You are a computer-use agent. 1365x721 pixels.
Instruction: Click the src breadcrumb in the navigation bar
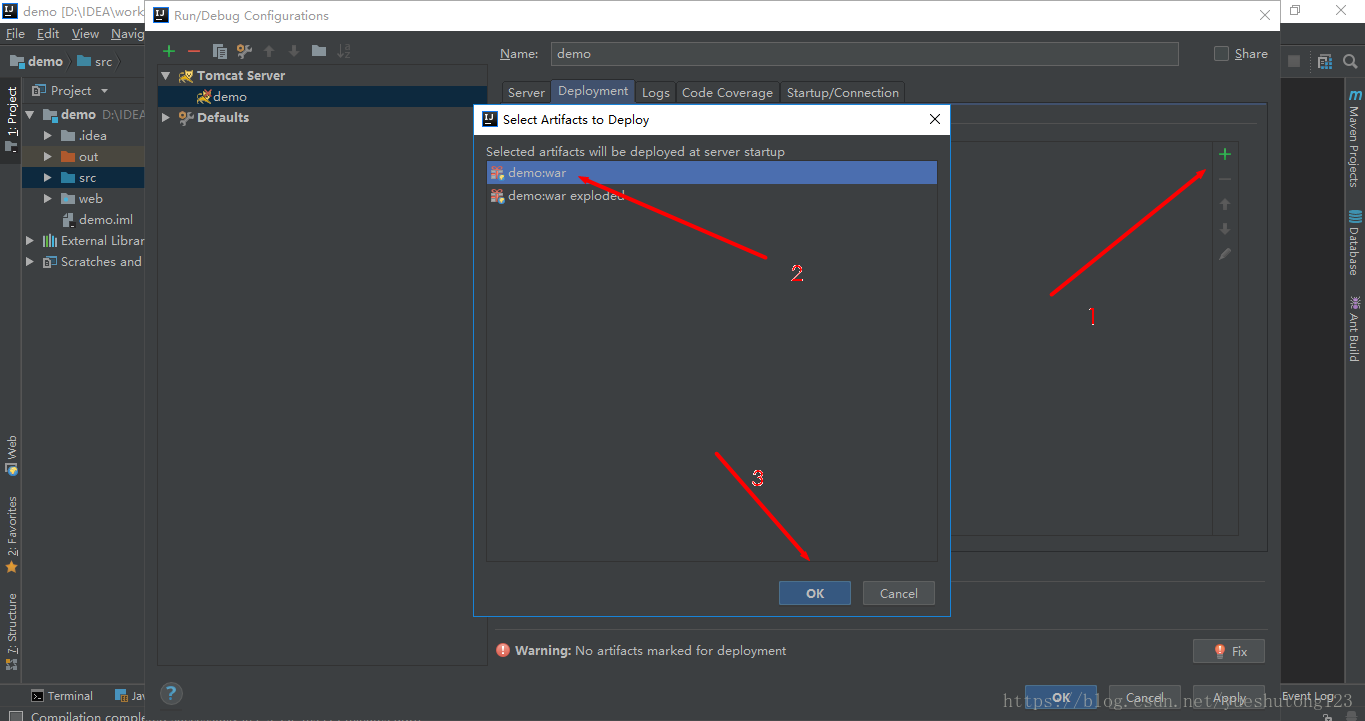click(x=95, y=61)
